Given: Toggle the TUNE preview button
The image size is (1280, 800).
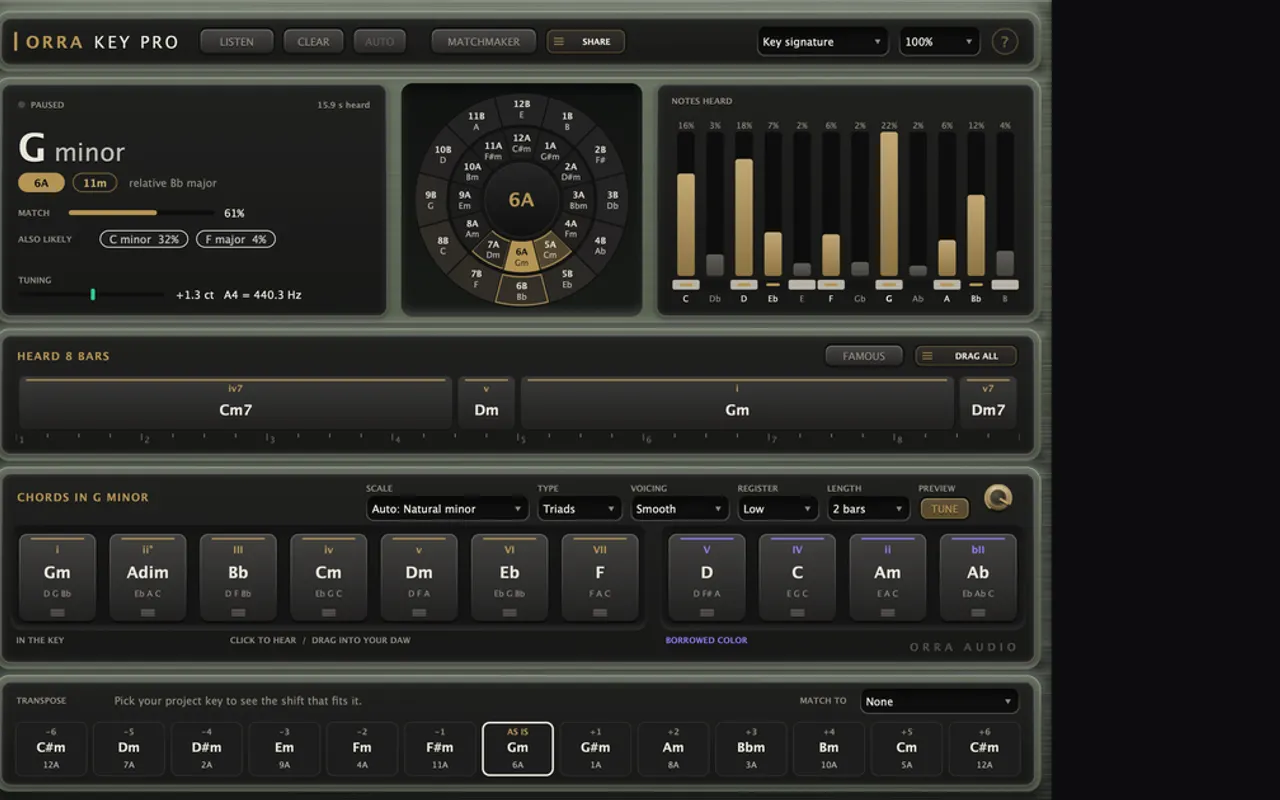Looking at the screenshot, I should click(944, 509).
